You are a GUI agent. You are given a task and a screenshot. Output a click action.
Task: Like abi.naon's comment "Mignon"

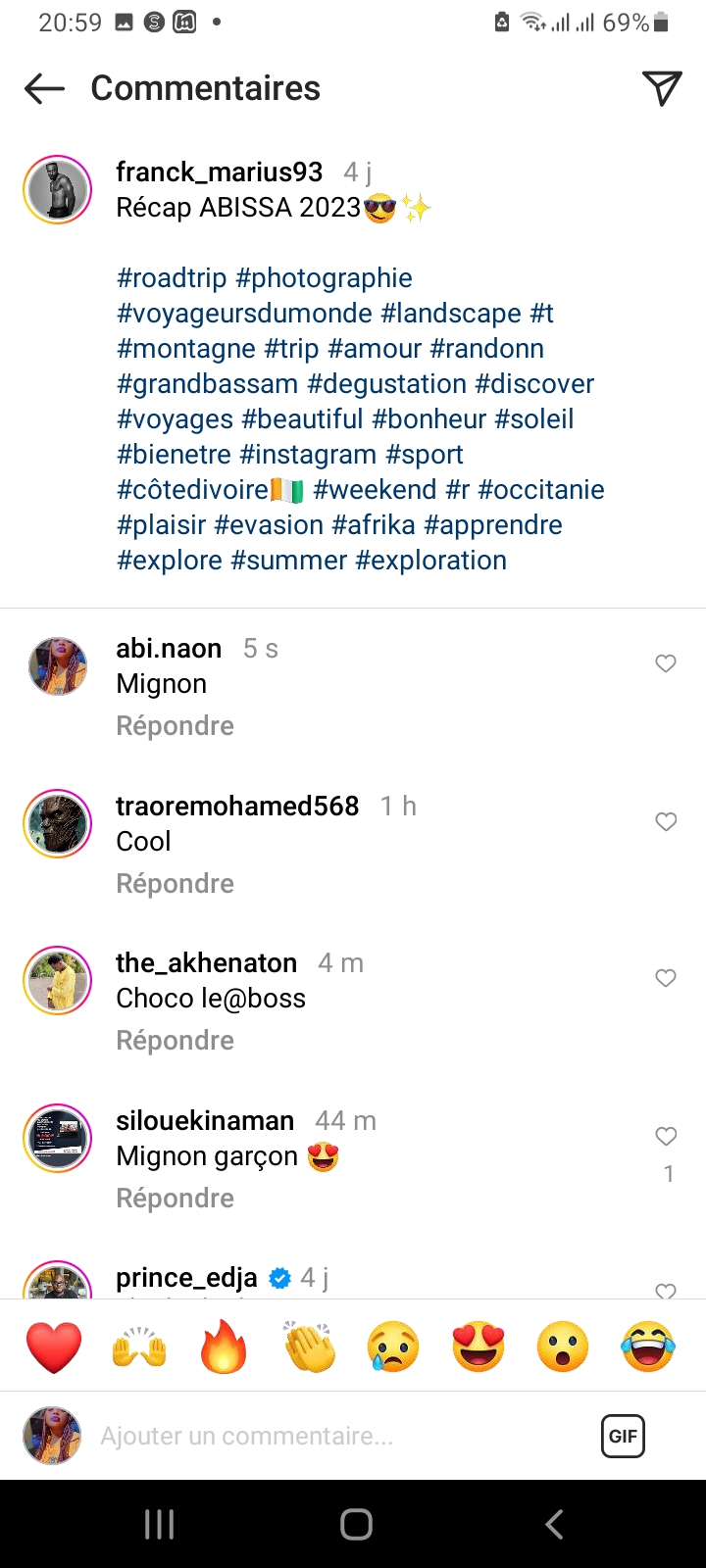pyautogui.click(x=666, y=663)
